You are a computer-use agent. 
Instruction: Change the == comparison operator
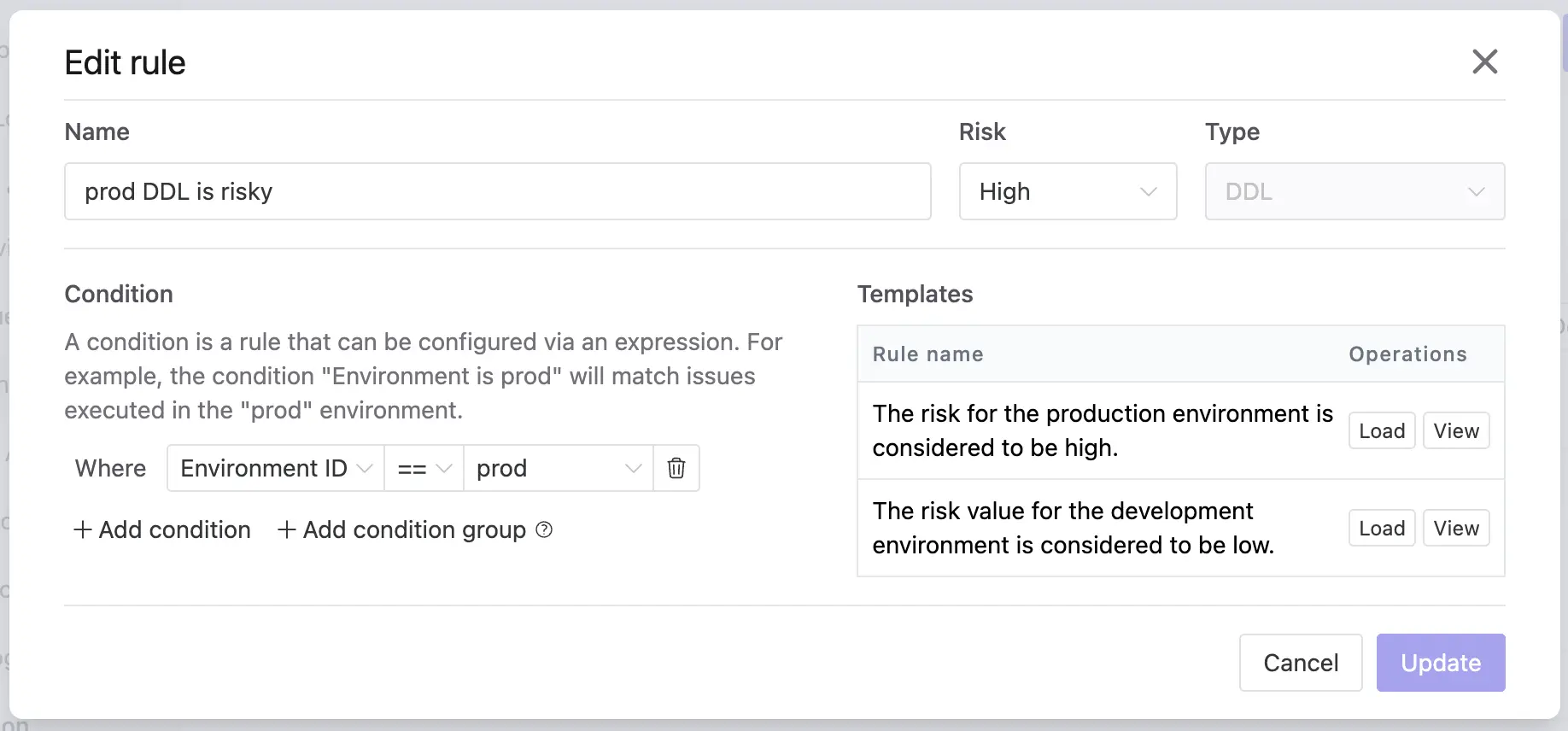point(424,468)
